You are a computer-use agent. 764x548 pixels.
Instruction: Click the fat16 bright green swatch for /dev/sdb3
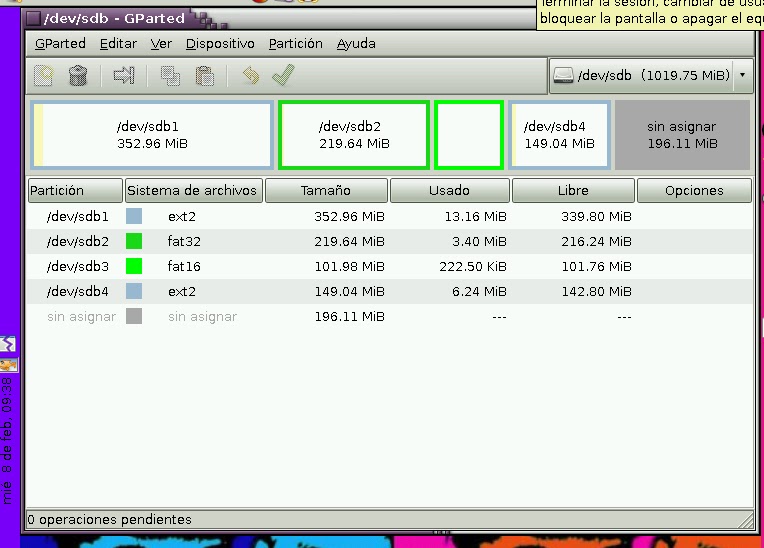(134, 266)
